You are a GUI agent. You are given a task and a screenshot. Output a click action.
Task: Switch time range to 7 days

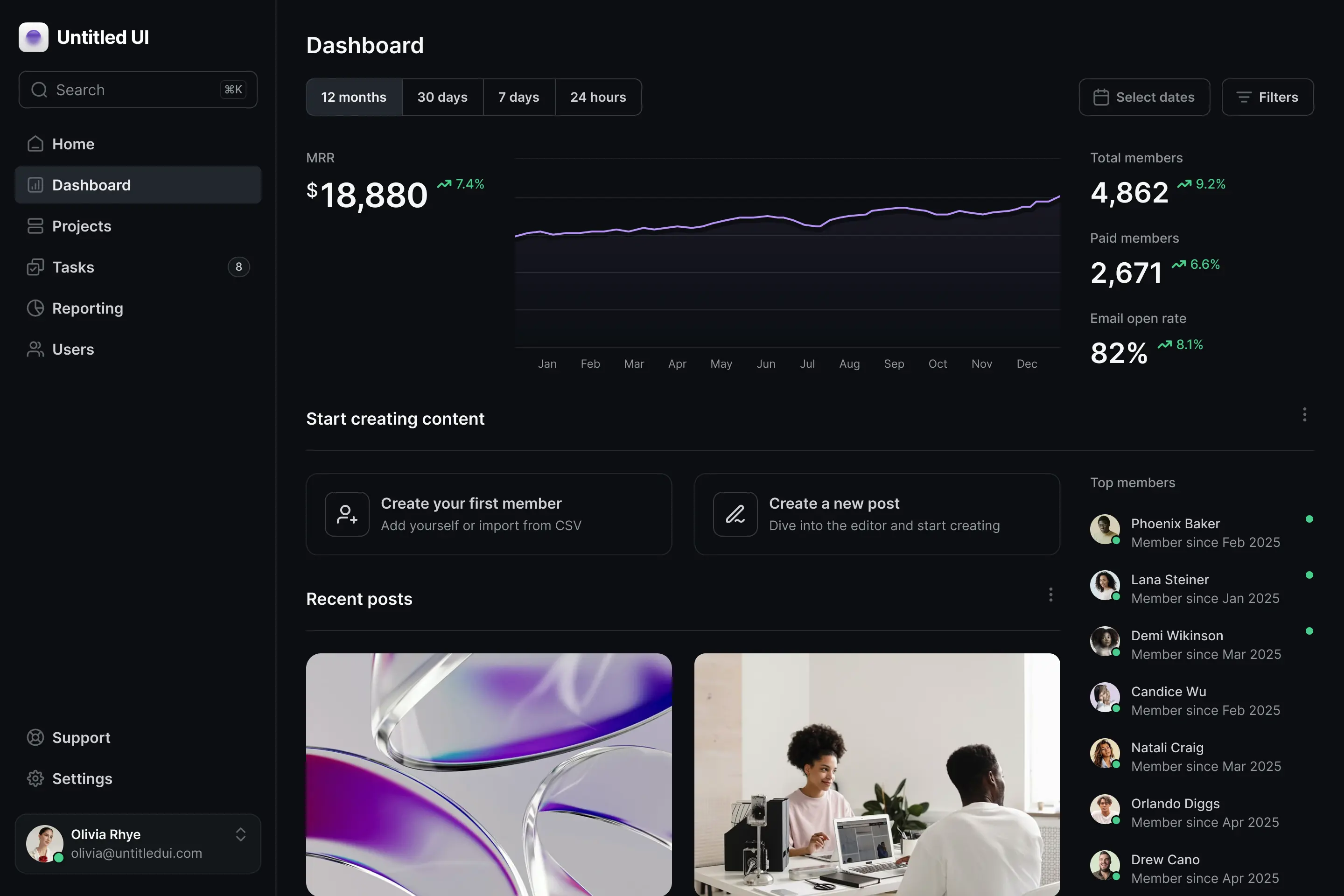(x=519, y=97)
